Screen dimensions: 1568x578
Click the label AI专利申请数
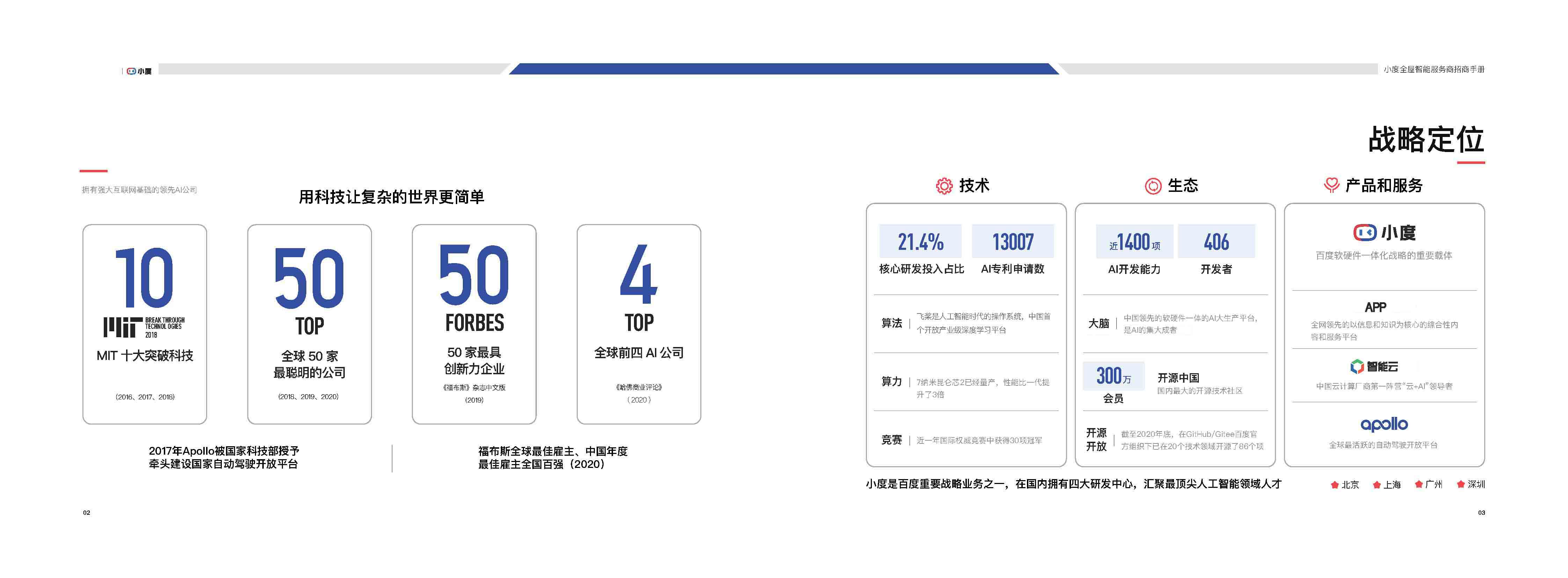tap(1013, 269)
